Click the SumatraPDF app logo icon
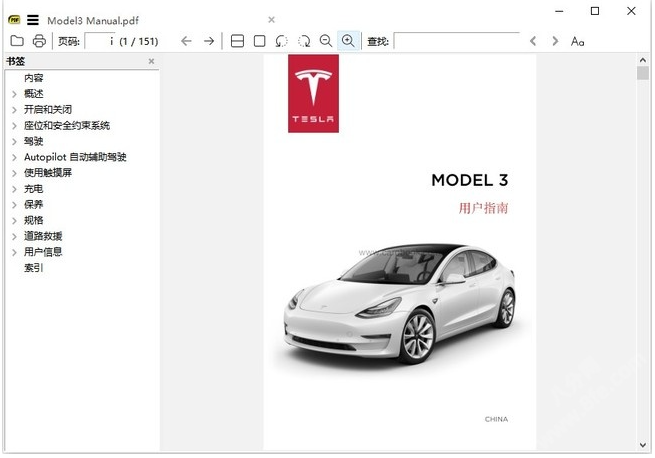 coord(14,20)
